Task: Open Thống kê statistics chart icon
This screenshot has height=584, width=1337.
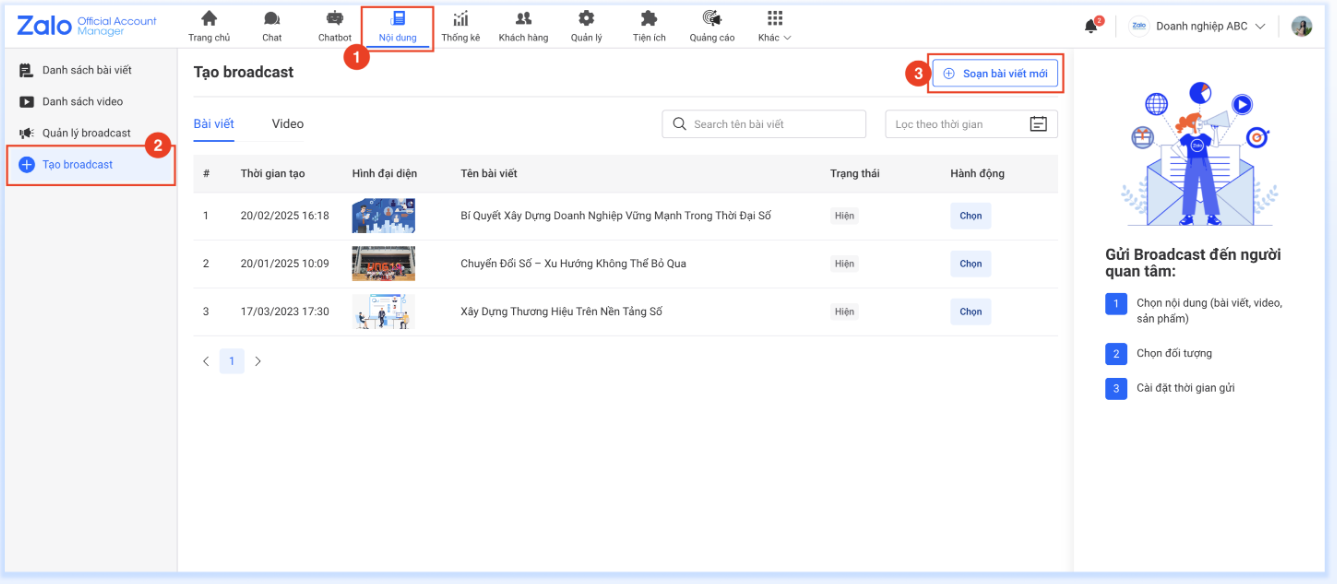Action: (461, 19)
